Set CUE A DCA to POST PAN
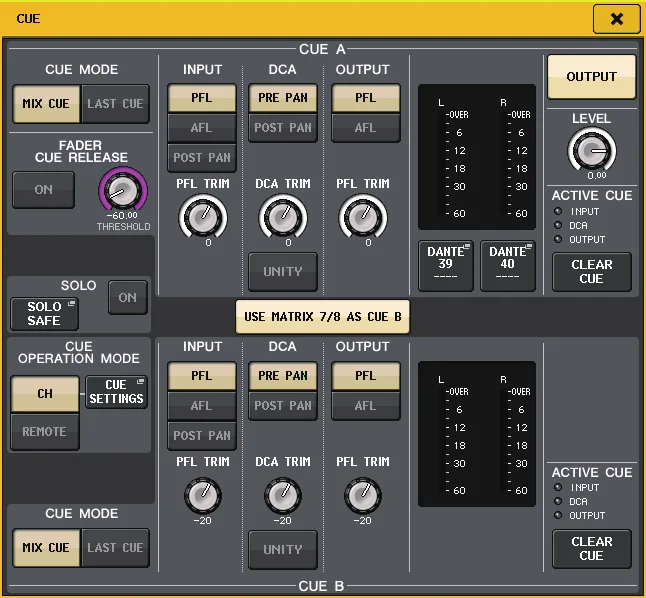This screenshot has width=646, height=598. (283, 128)
